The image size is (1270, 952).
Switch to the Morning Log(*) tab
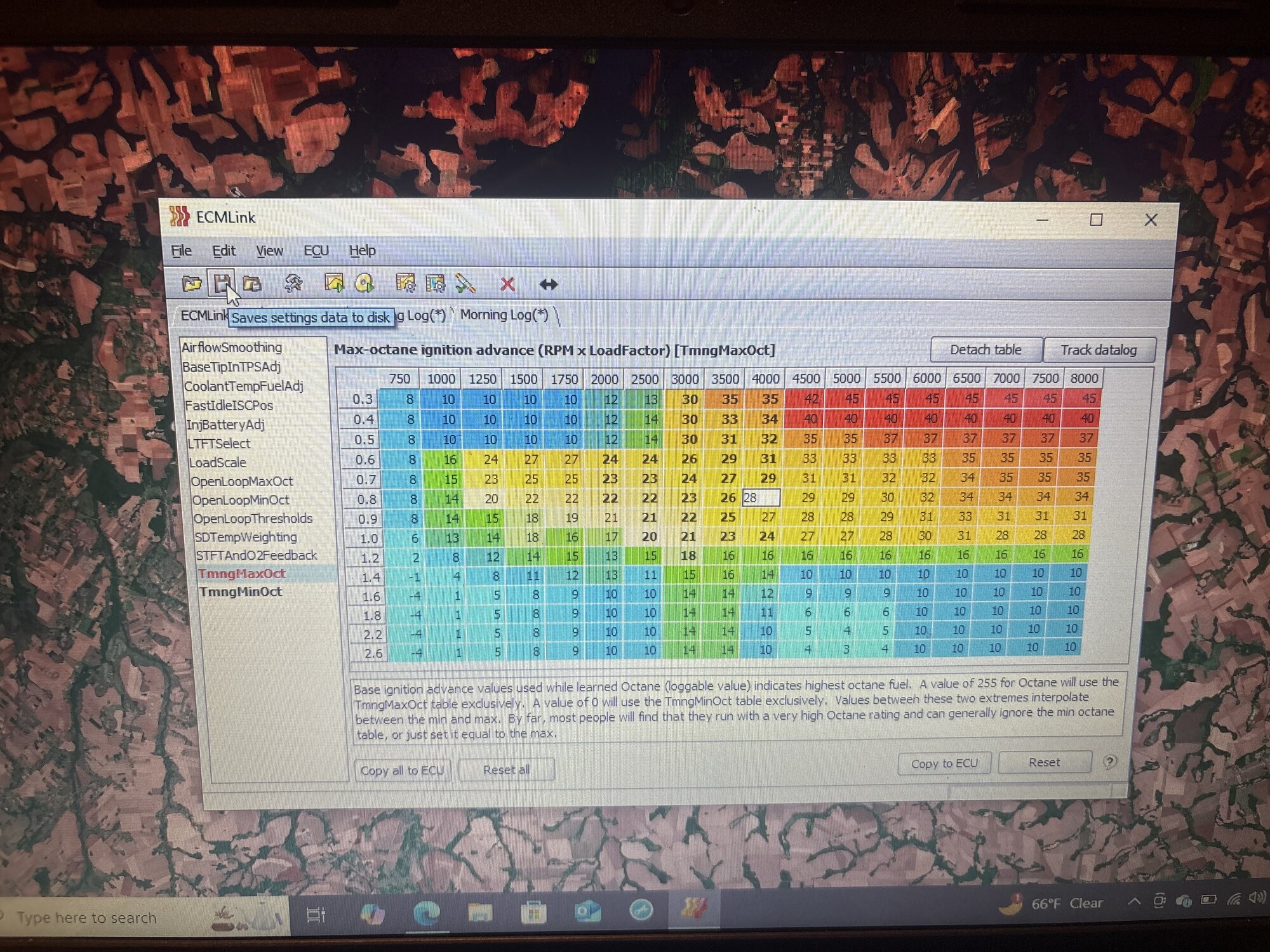(504, 315)
